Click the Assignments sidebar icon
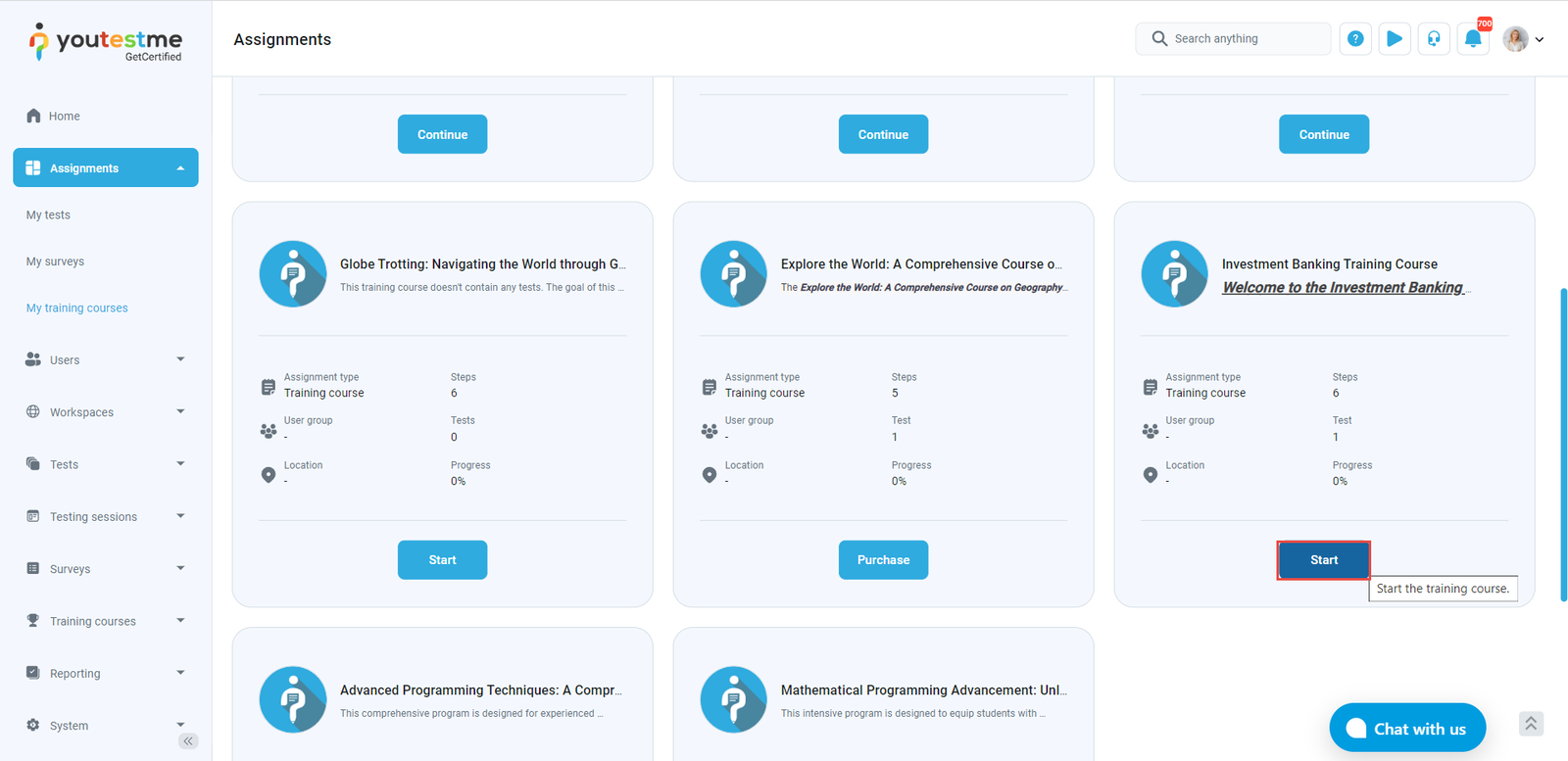1568x761 pixels. click(x=33, y=167)
